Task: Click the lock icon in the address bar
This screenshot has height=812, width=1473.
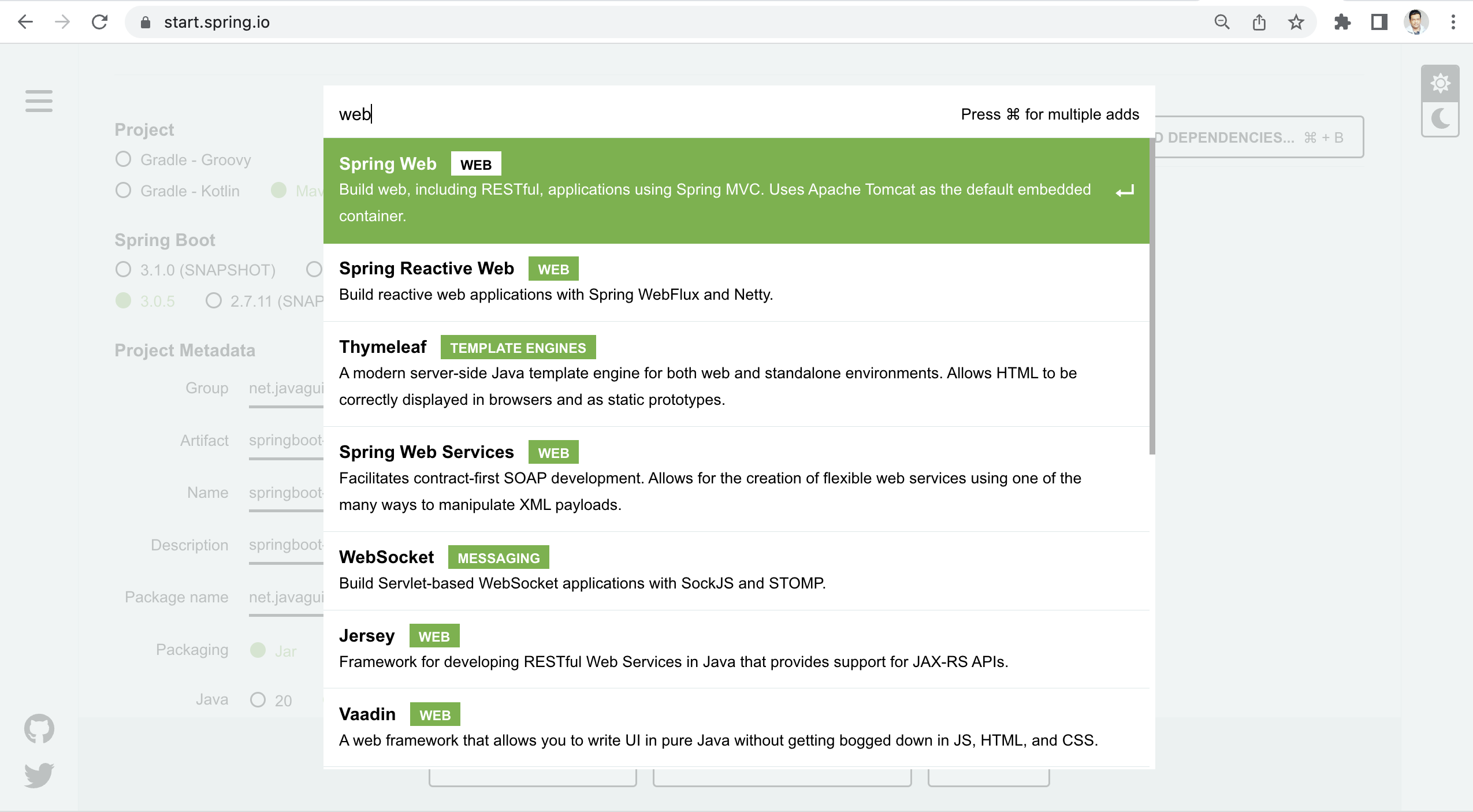Action: point(146,22)
